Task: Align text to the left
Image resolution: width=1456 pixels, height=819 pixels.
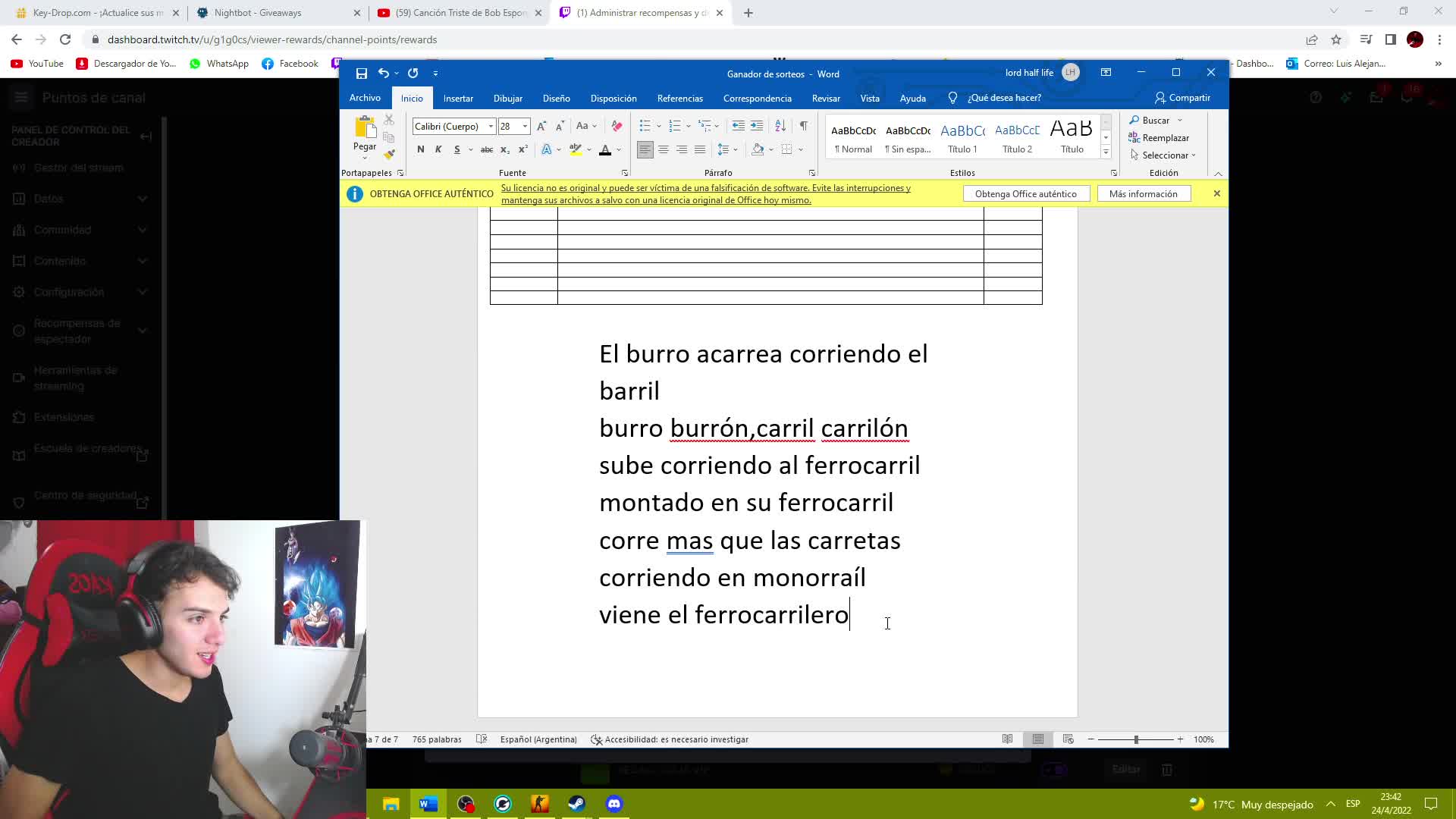Action: tap(645, 149)
